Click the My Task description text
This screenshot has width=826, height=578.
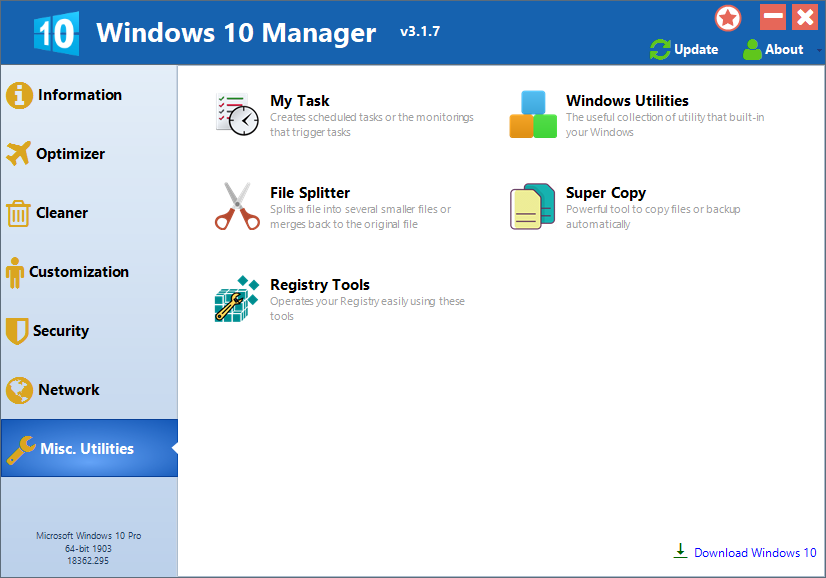point(372,125)
